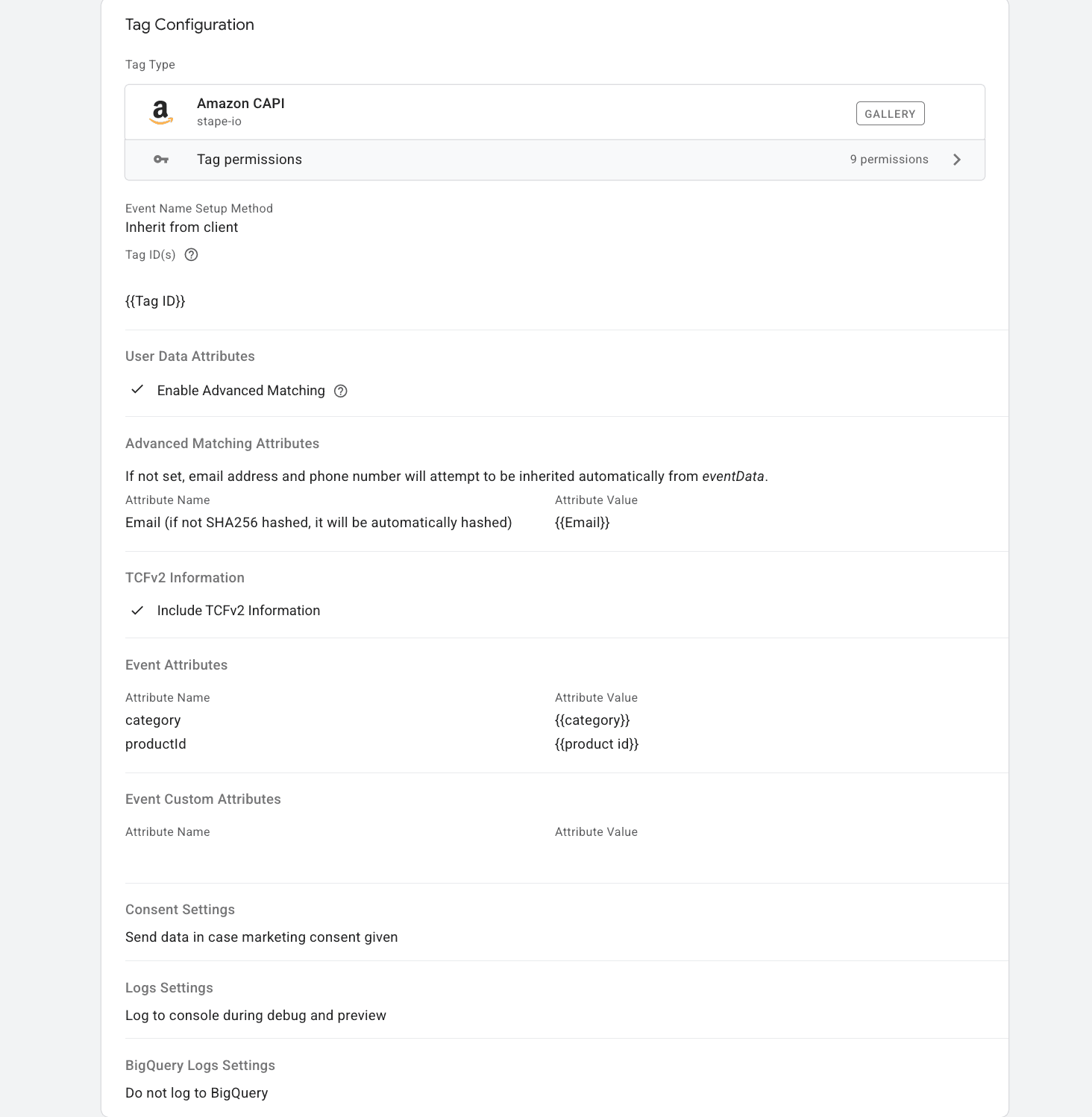The width and height of the screenshot is (1092, 1117).
Task: Click Do not log to BigQuery setting
Action: 196,1093
